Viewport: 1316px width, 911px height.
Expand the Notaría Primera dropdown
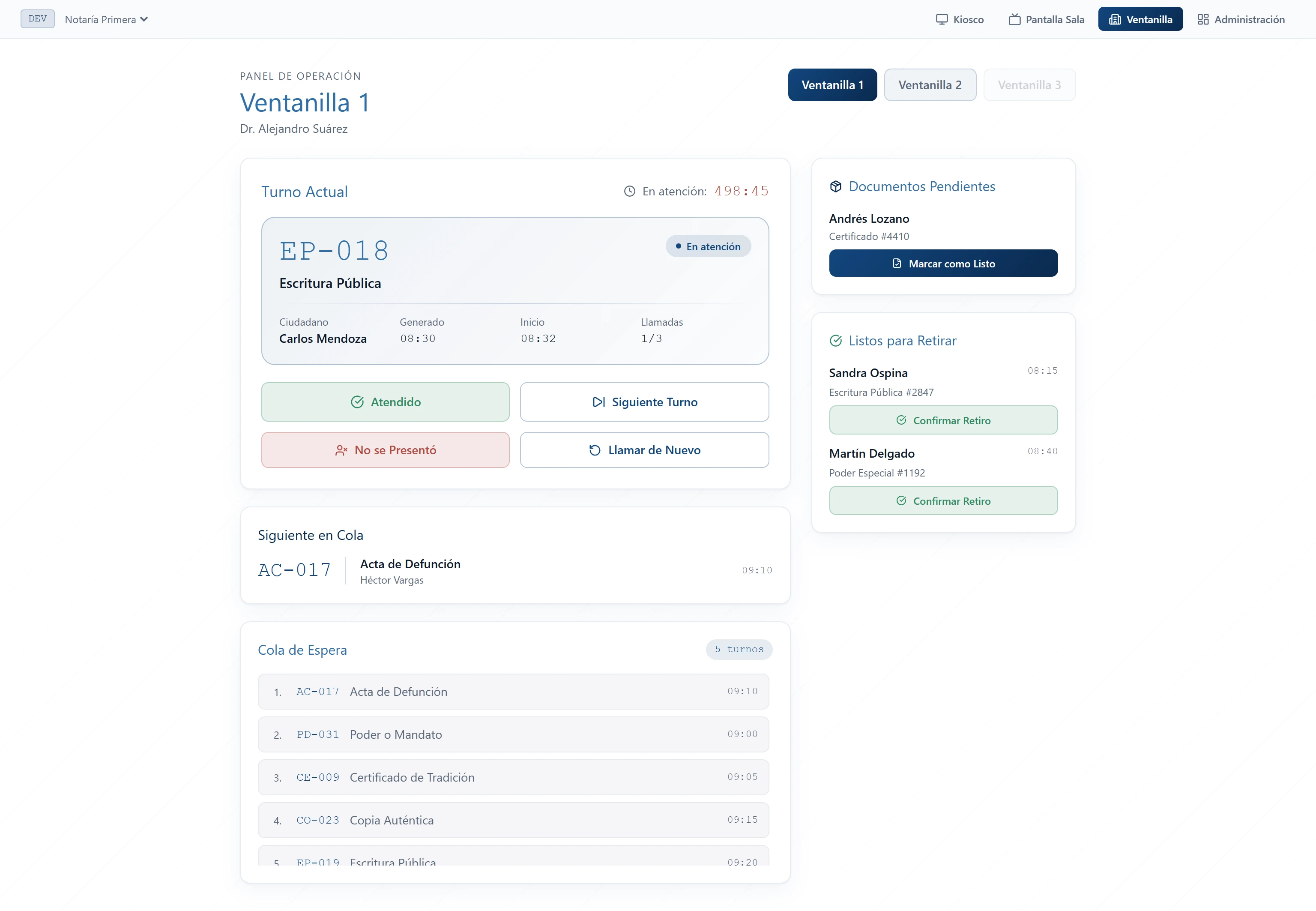106,19
